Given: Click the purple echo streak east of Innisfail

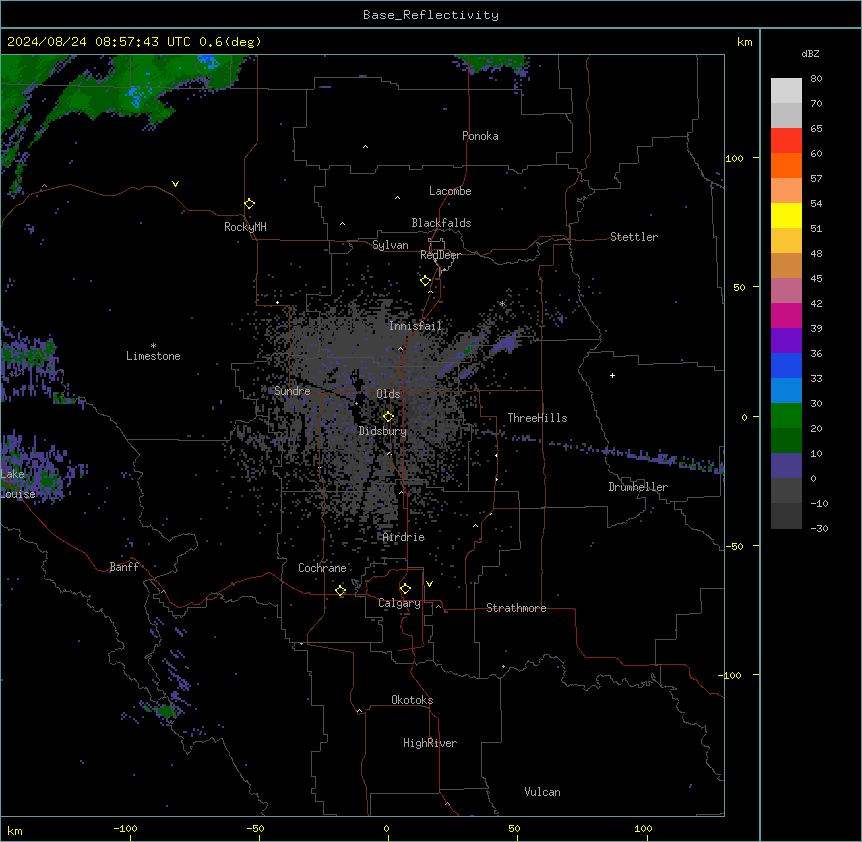Looking at the screenshot, I should (504, 344).
